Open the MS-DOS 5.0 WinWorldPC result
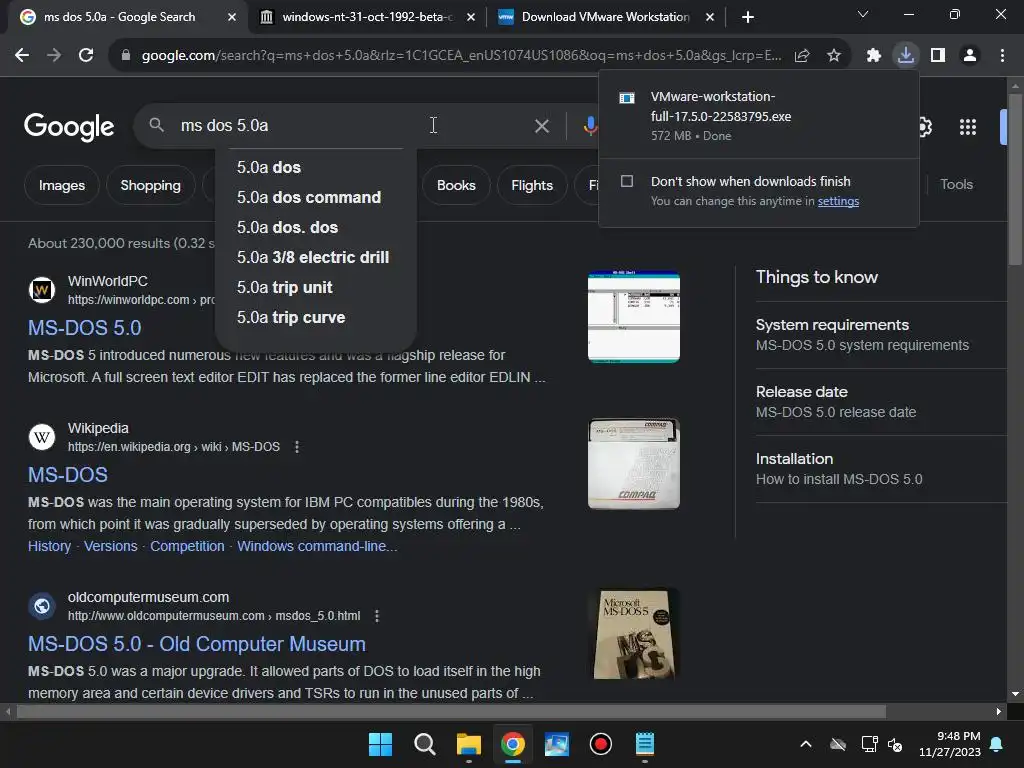 point(84,328)
